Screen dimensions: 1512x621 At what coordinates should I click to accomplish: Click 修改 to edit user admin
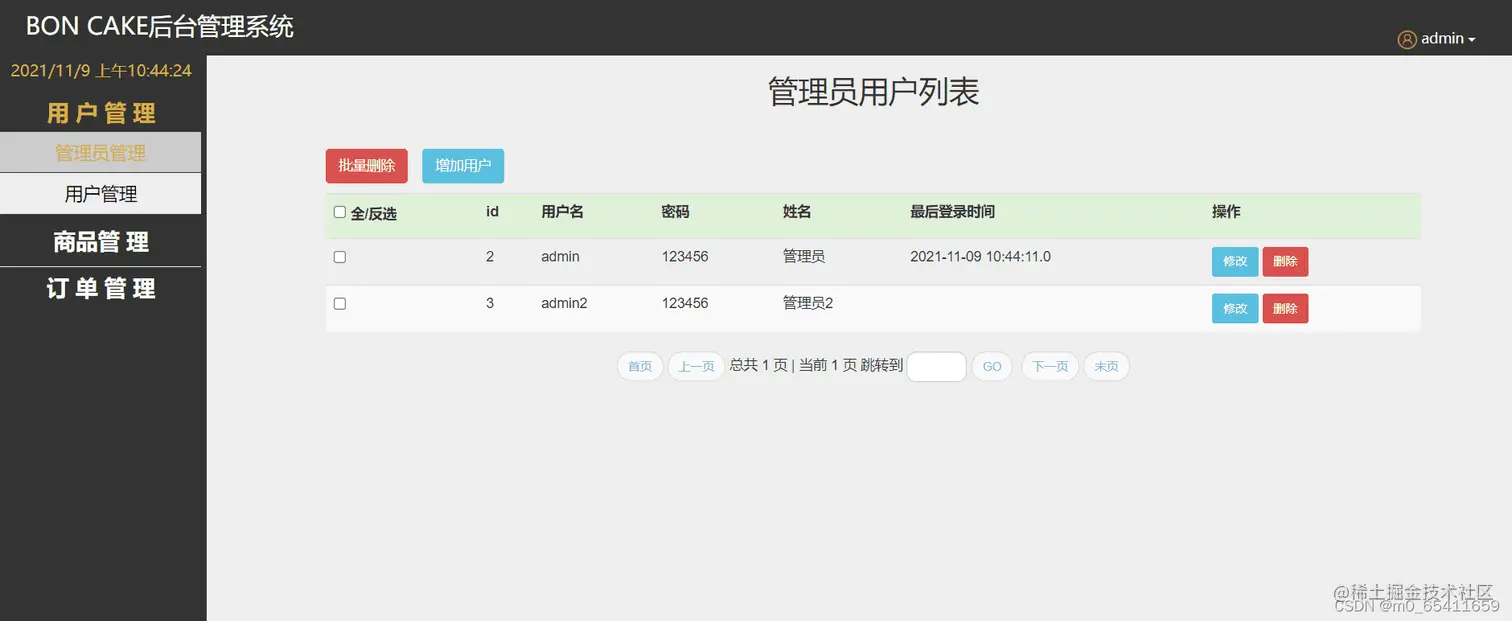point(1234,261)
